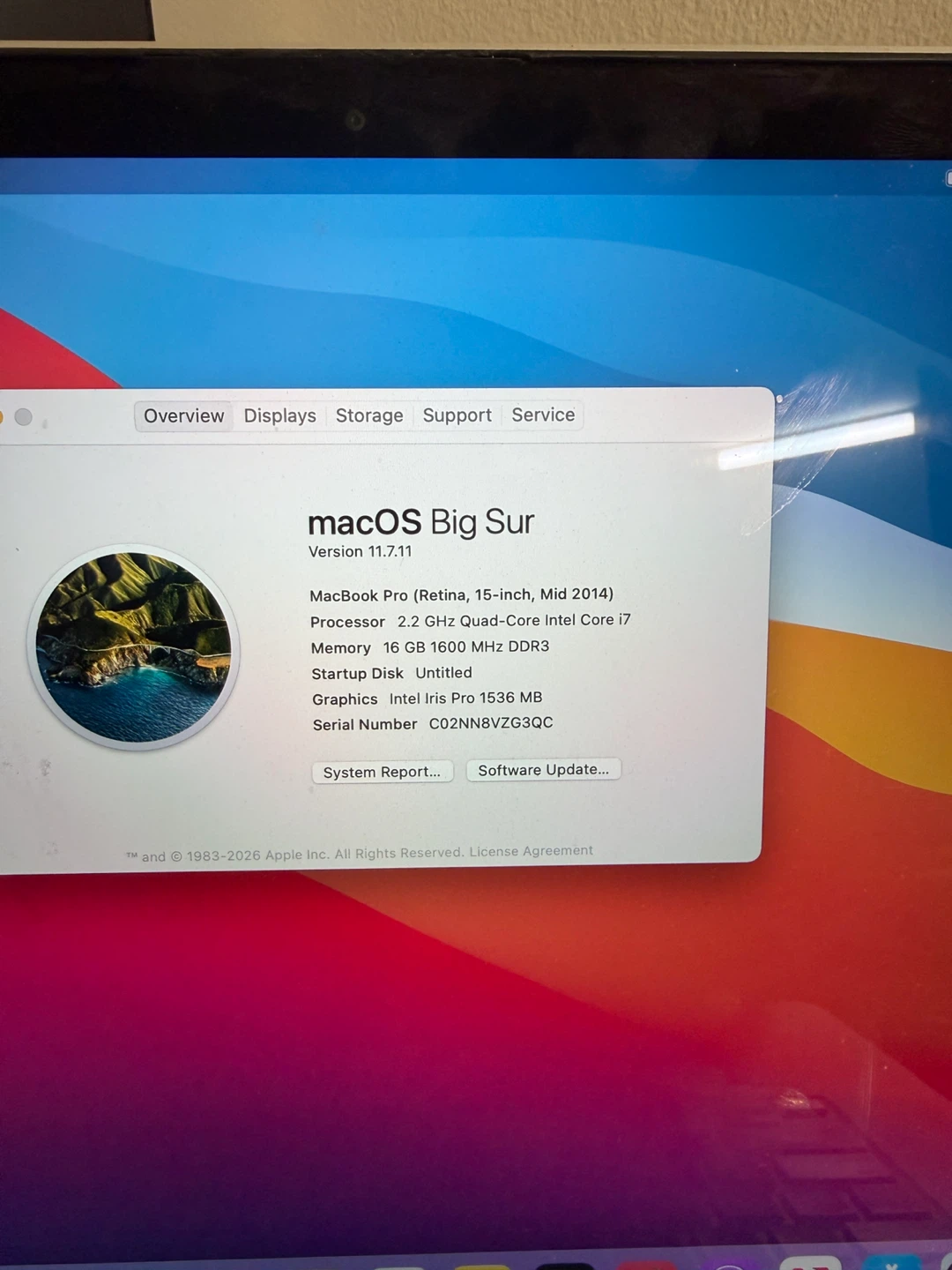This screenshot has height=1270, width=952.
Task: Select the serial number C02NN8VZG3QC
Action: coord(491,723)
